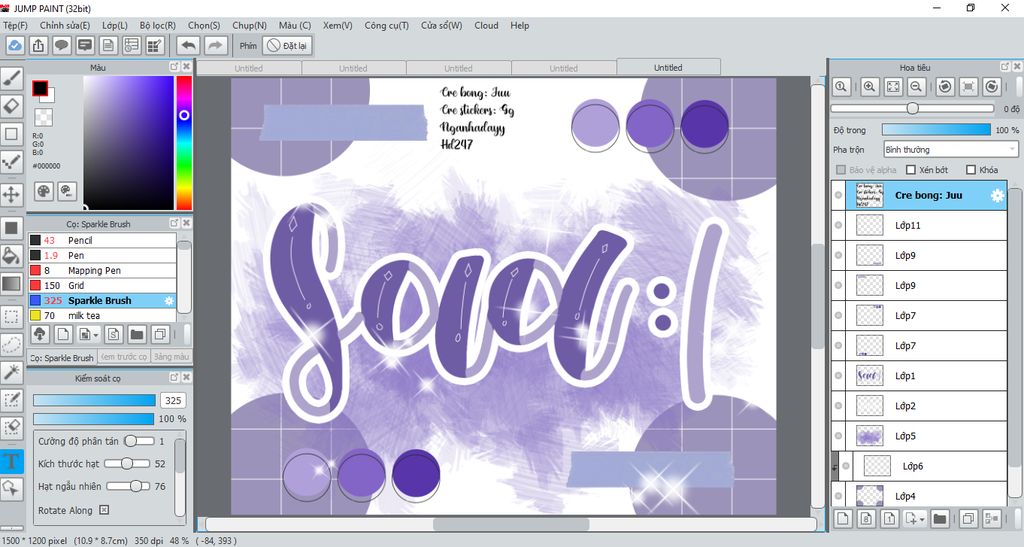This screenshot has width=1024, height=547.
Task: Open settings gear of Cre bong: Juu layer
Action: pos(997,196)
